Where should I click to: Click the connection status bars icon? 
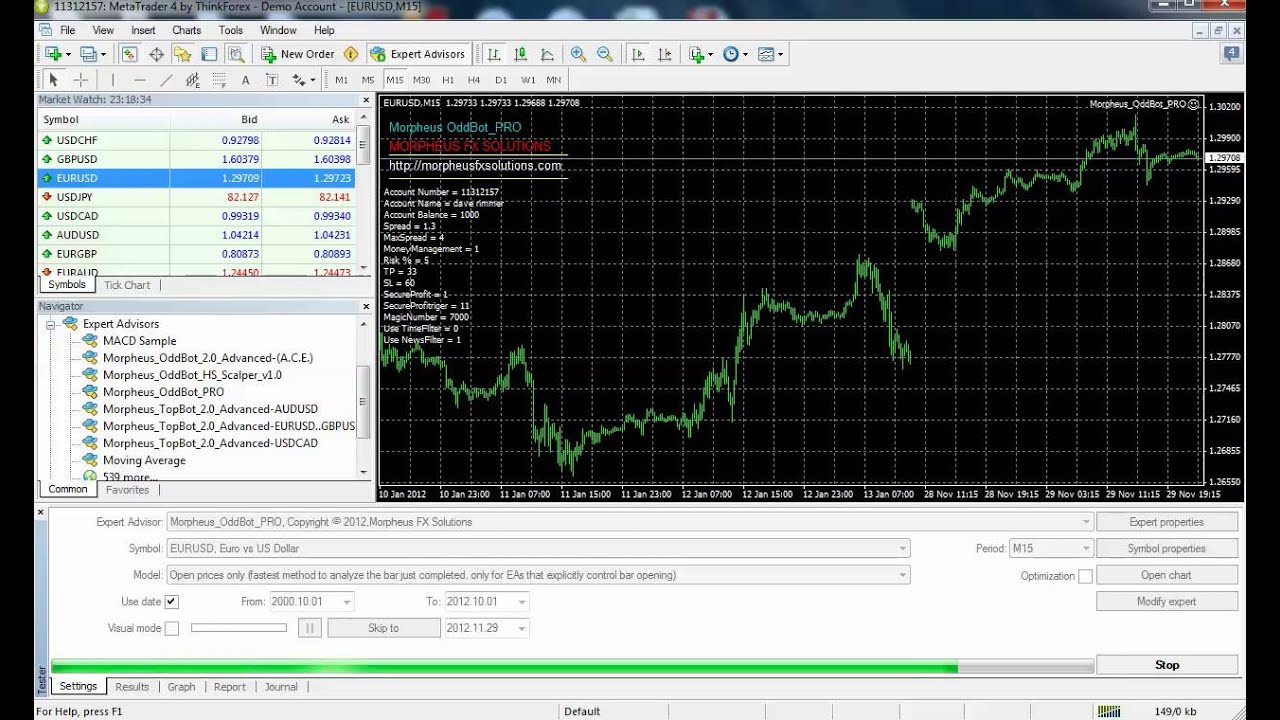click(1109, 712)
